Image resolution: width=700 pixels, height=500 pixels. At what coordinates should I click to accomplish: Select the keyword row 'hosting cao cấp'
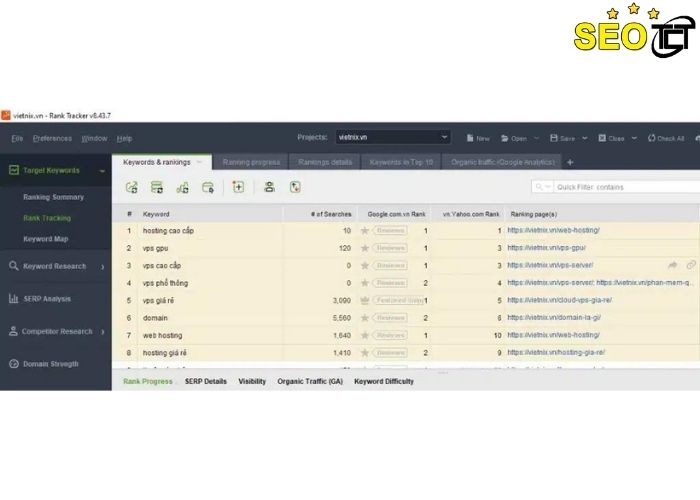[x=405, y=231]
